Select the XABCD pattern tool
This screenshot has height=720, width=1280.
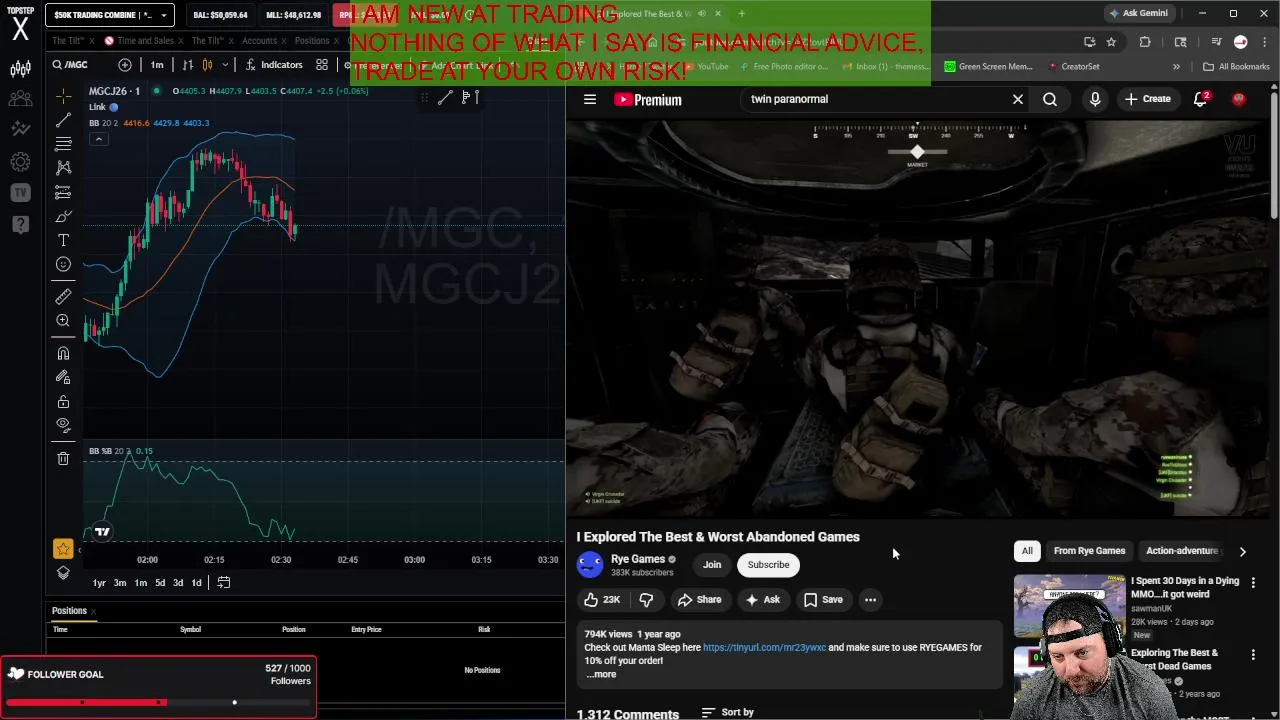click(63, 168)
